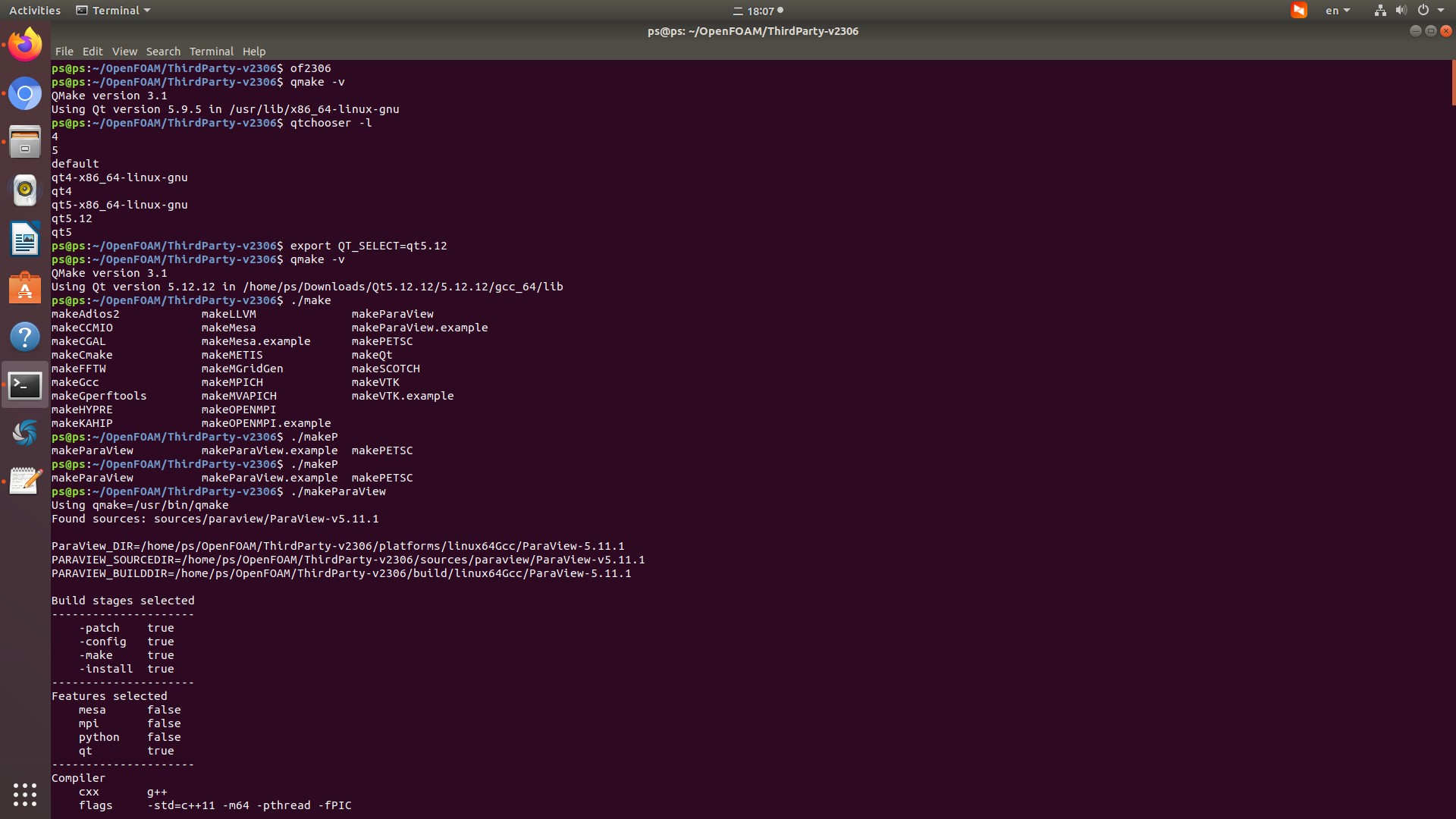This screenshot has width=1456, height=819.
Task: Click the terminal vertical scrollbar
Action: tap(1452, 83)
